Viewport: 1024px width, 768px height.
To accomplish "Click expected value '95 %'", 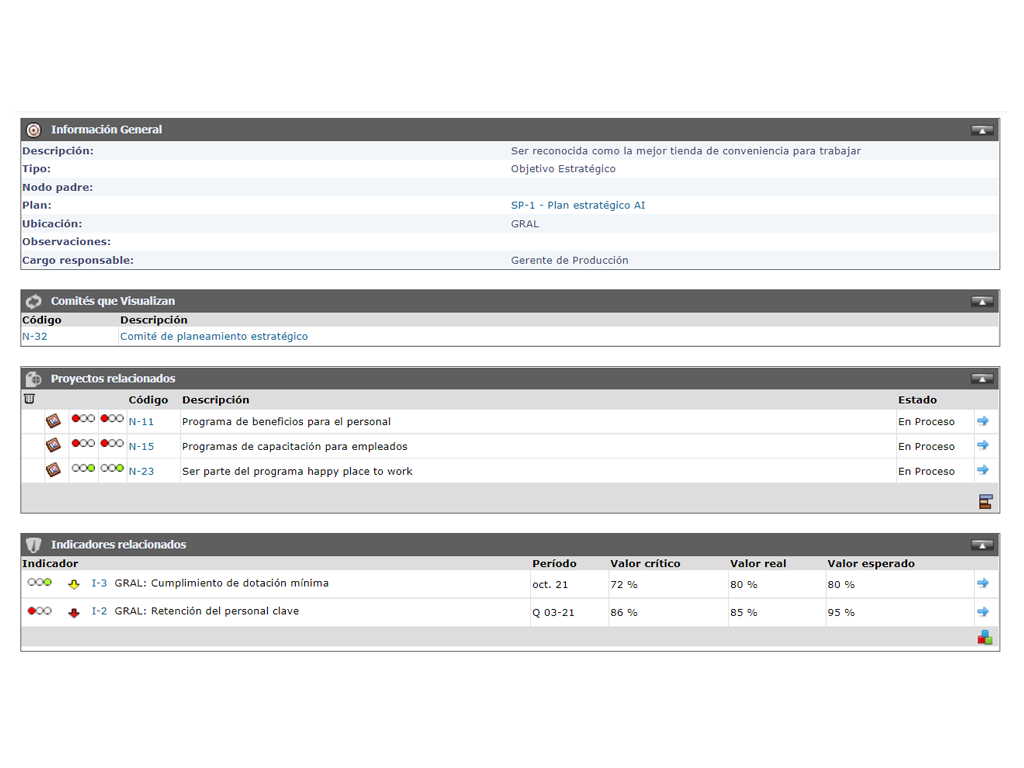I will (x=841, y=613).
